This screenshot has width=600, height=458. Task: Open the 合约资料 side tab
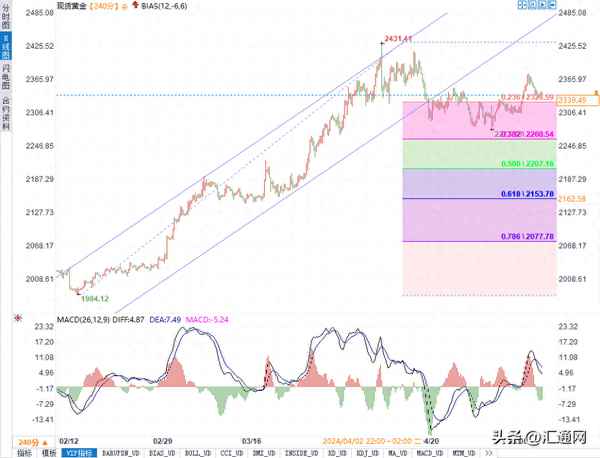coord(5,113)
